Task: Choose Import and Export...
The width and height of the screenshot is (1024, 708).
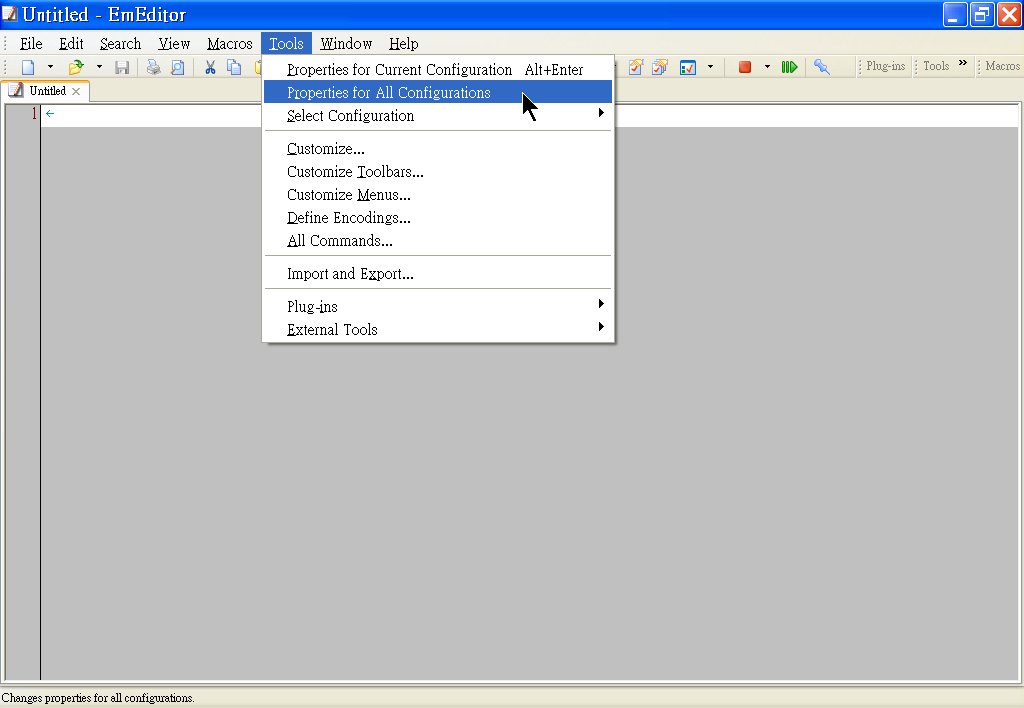Action: (438, 273)
